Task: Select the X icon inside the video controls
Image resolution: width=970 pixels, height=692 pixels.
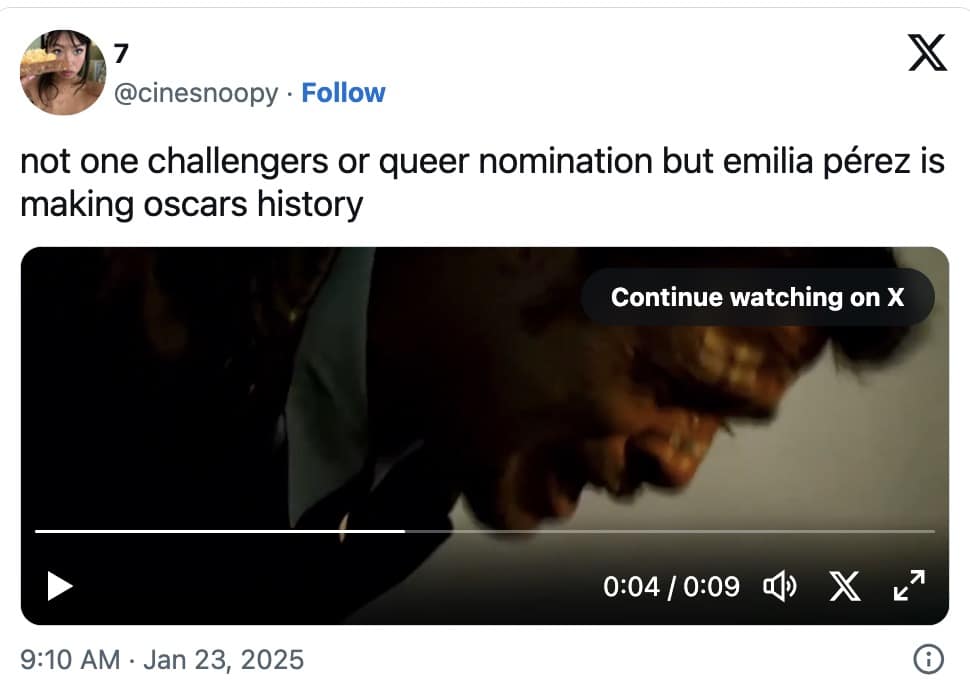Action: point(845,587)
